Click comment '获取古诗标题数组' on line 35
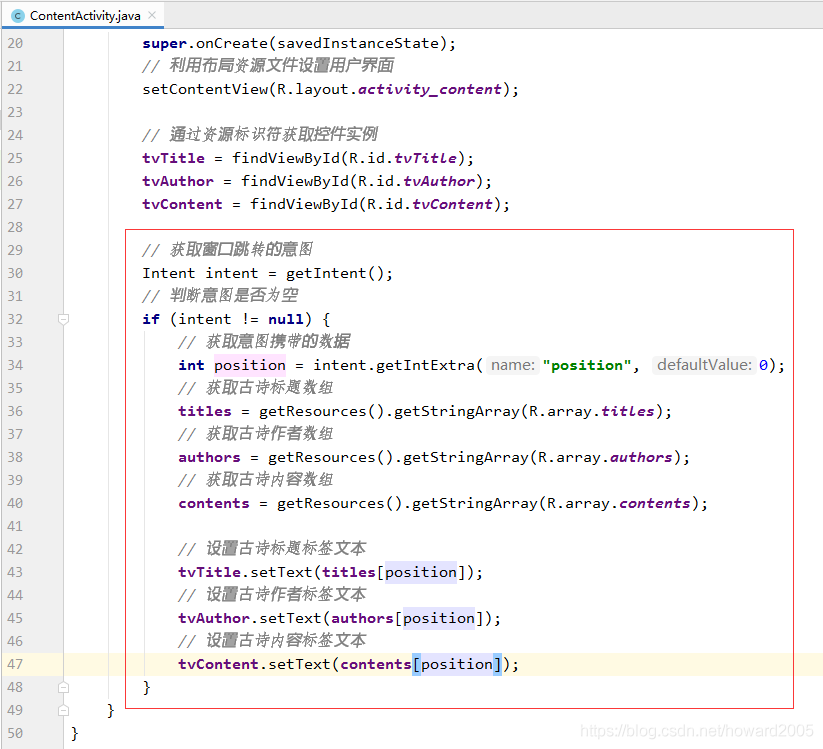 [269, 388]
